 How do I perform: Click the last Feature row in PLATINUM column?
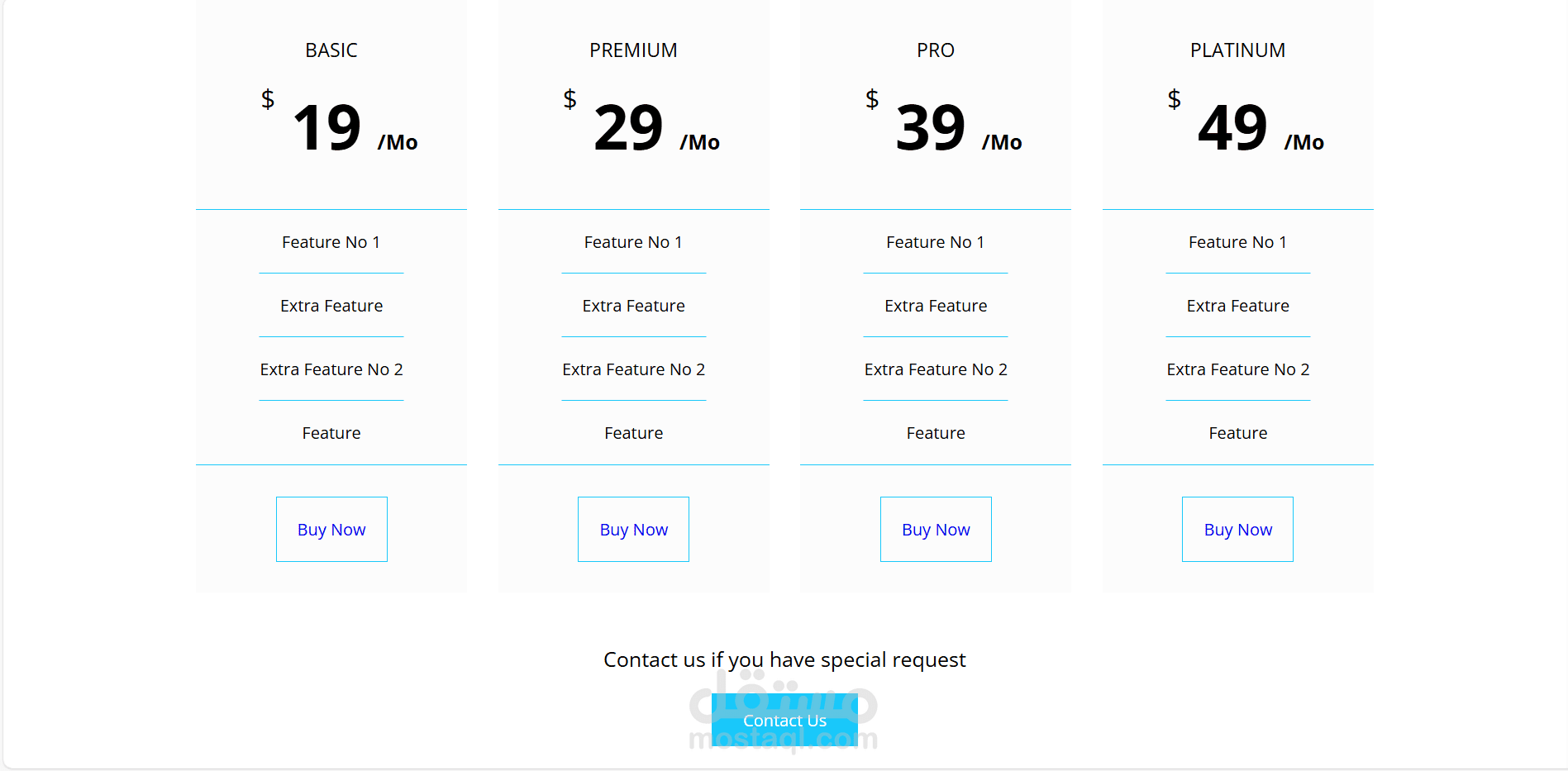pyautogui.click(x=1237, y=433)
